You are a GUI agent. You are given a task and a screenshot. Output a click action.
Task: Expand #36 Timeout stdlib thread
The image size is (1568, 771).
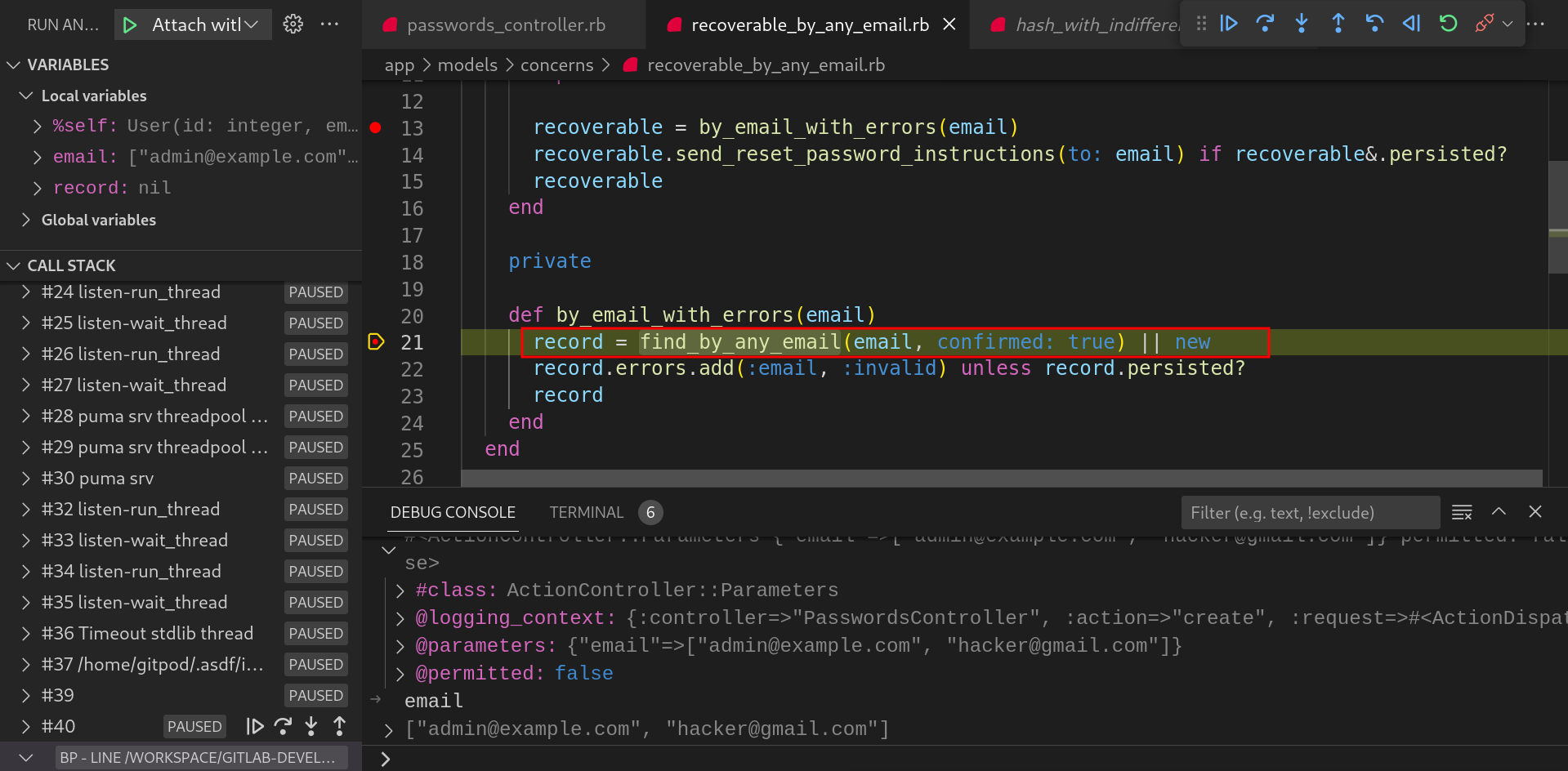coord(26,633)
